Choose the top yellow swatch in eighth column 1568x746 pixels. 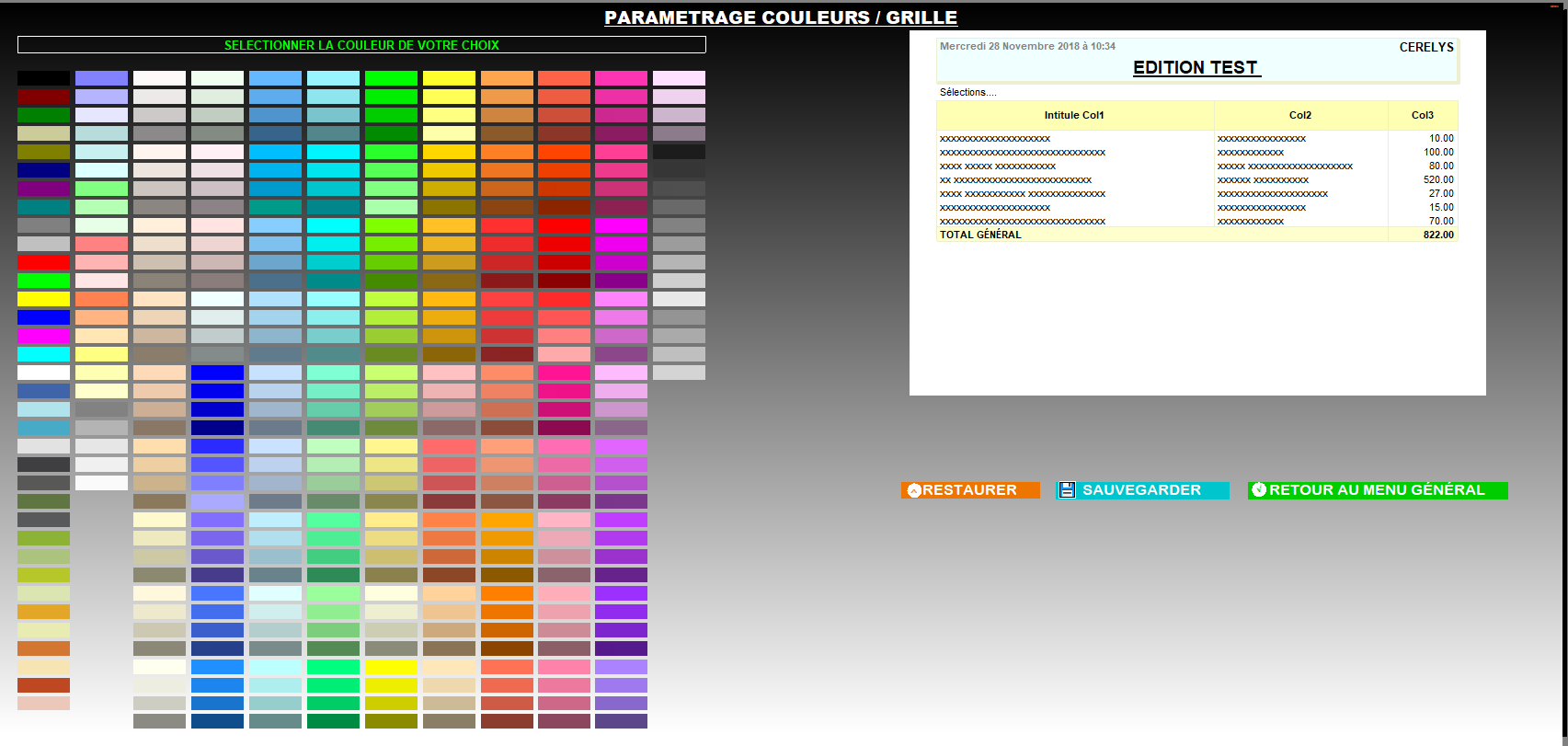[449, 78]
